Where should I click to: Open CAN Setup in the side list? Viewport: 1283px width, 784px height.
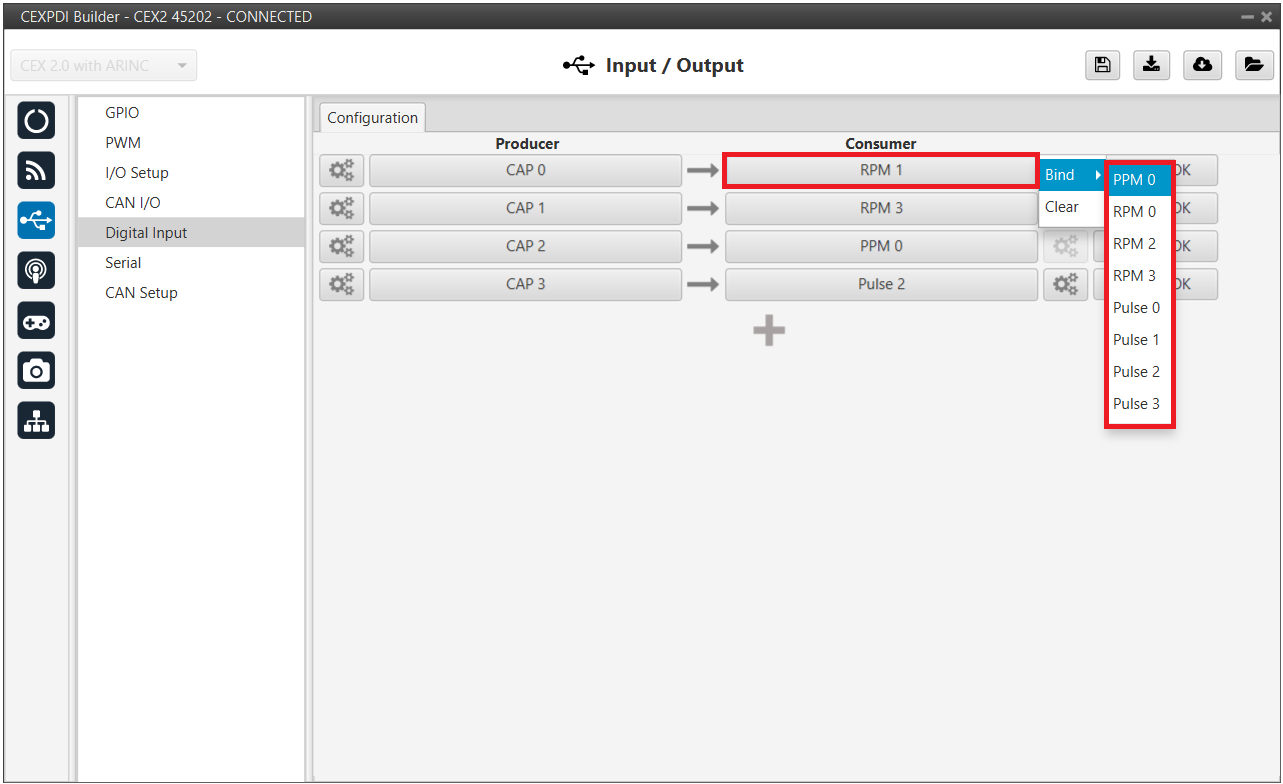click(141, 293)
